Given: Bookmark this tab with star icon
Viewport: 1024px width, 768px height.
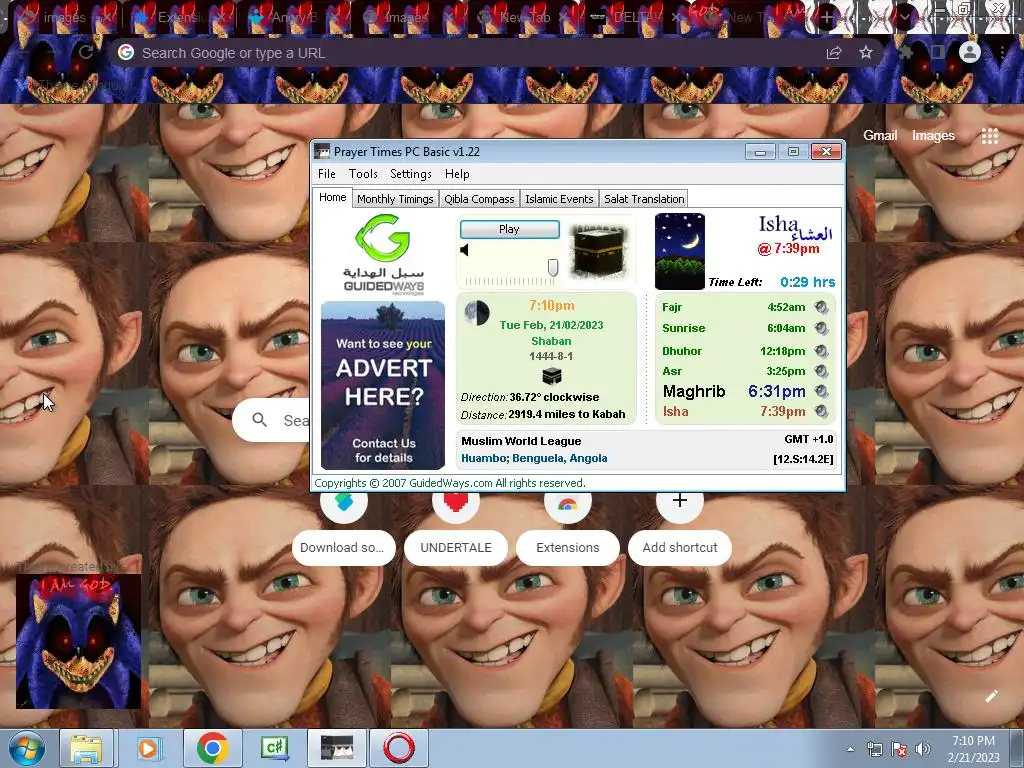Looking at the screenshot, I should click(x=866, y=52).
